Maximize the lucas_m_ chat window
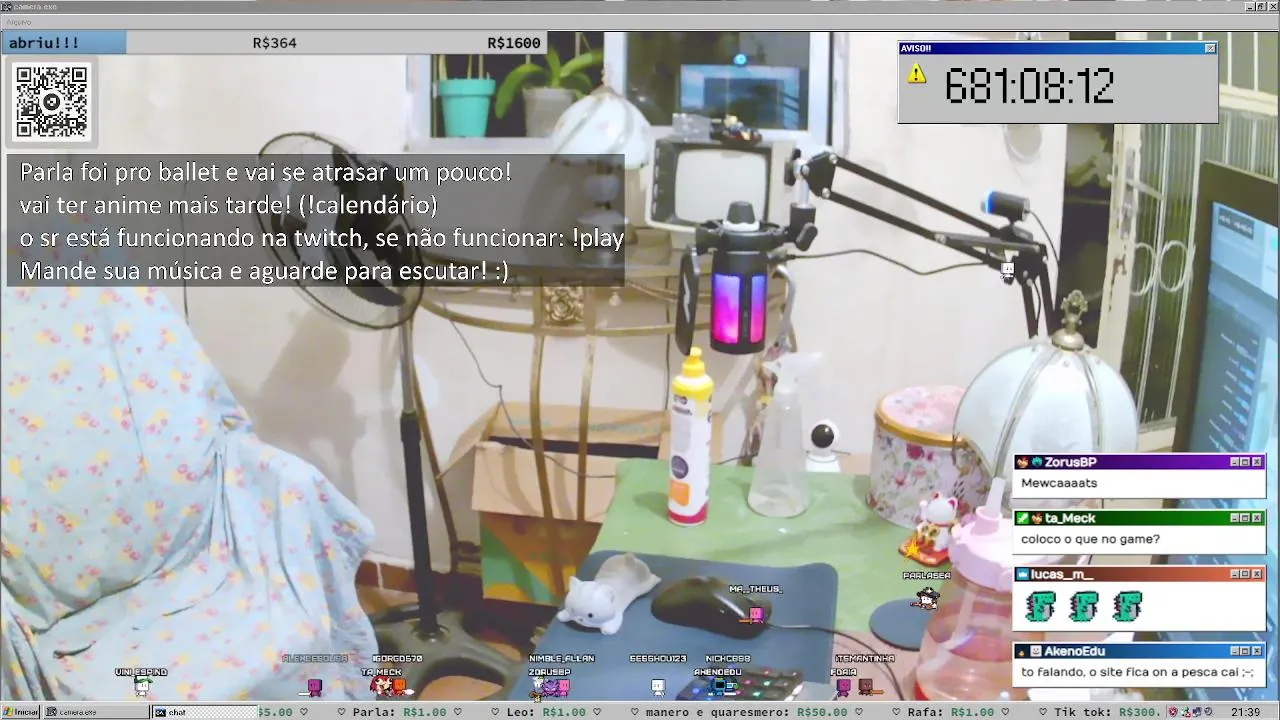This screenshot has height=720, width=1280. coord(1246,574)
